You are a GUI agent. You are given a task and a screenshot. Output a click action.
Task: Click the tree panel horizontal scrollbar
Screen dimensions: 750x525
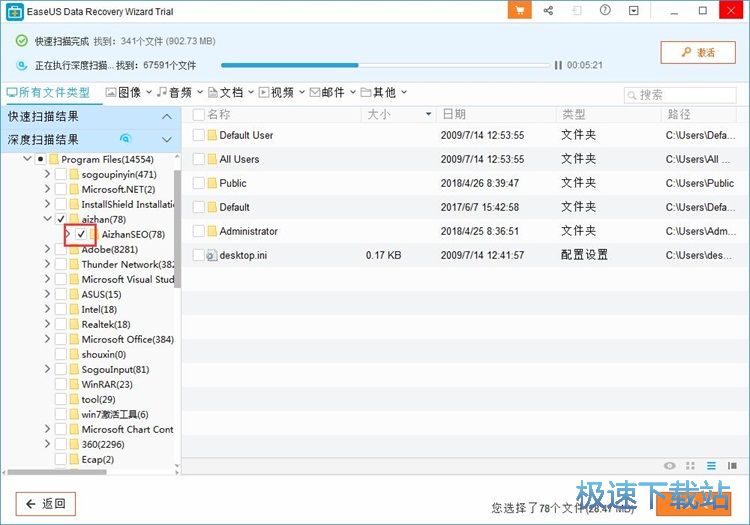click(57, 472)
